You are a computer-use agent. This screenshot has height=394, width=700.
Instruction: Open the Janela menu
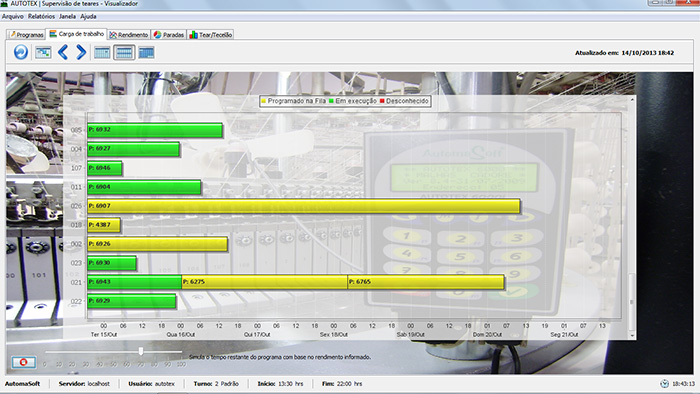(x=67, y=17)
